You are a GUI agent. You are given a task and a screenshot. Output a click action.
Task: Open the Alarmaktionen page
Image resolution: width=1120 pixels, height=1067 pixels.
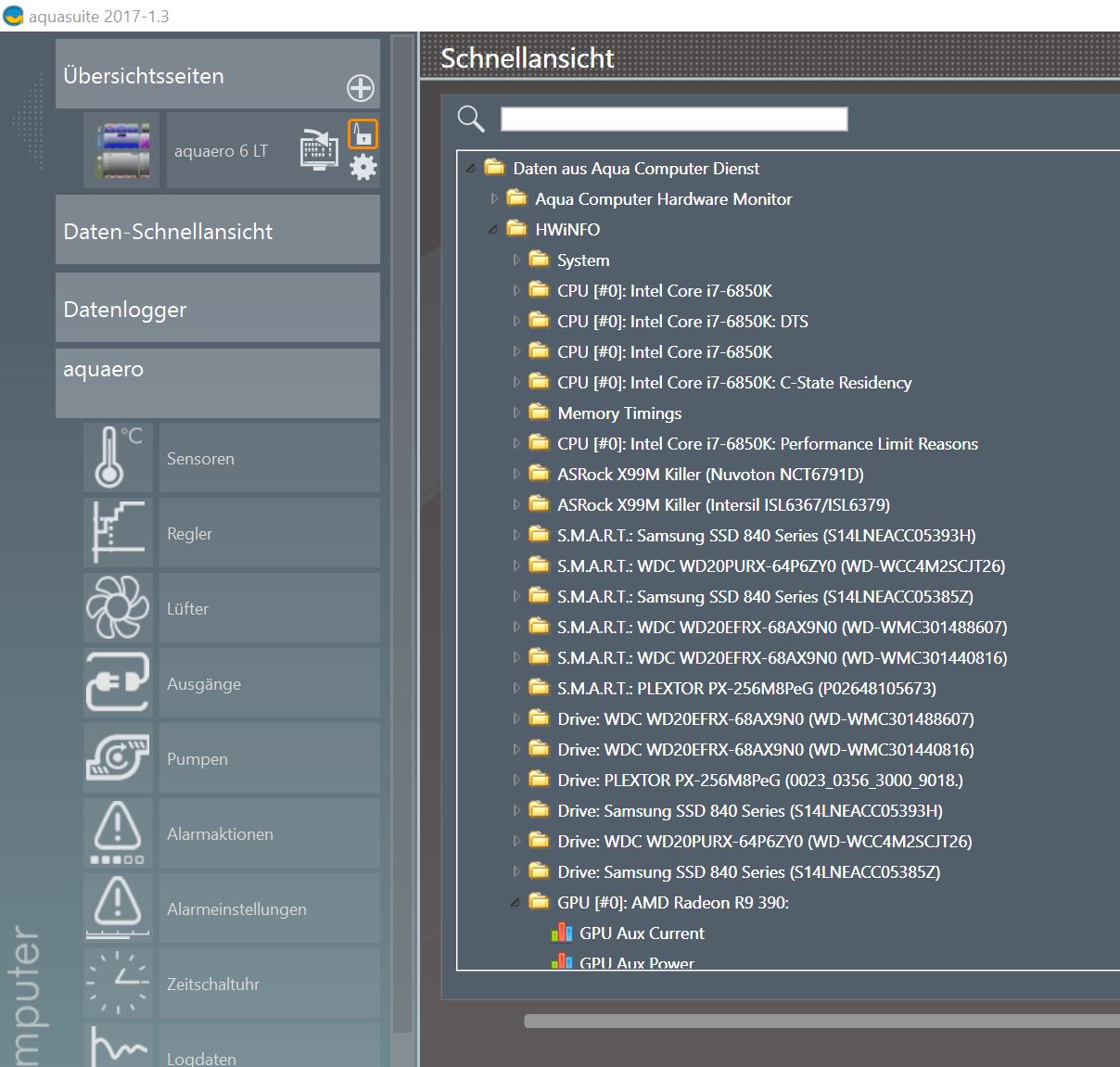(x=270, y=833)
